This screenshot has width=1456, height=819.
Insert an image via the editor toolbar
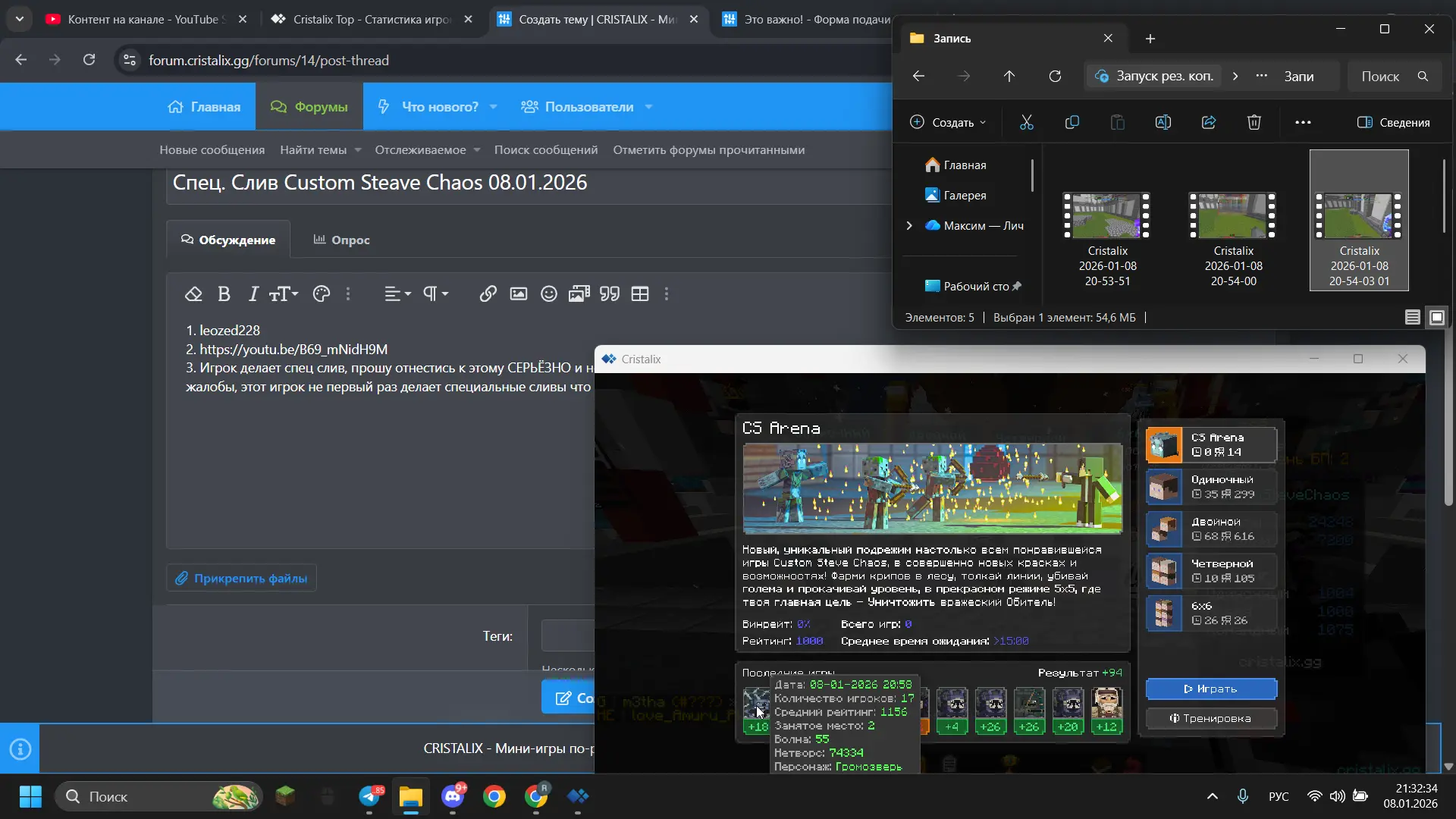[519, 294]
